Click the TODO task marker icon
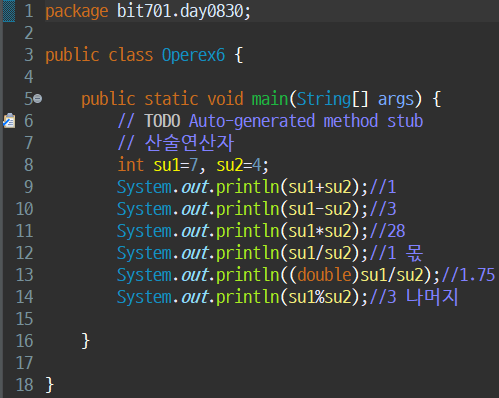 tap(9, 121)
